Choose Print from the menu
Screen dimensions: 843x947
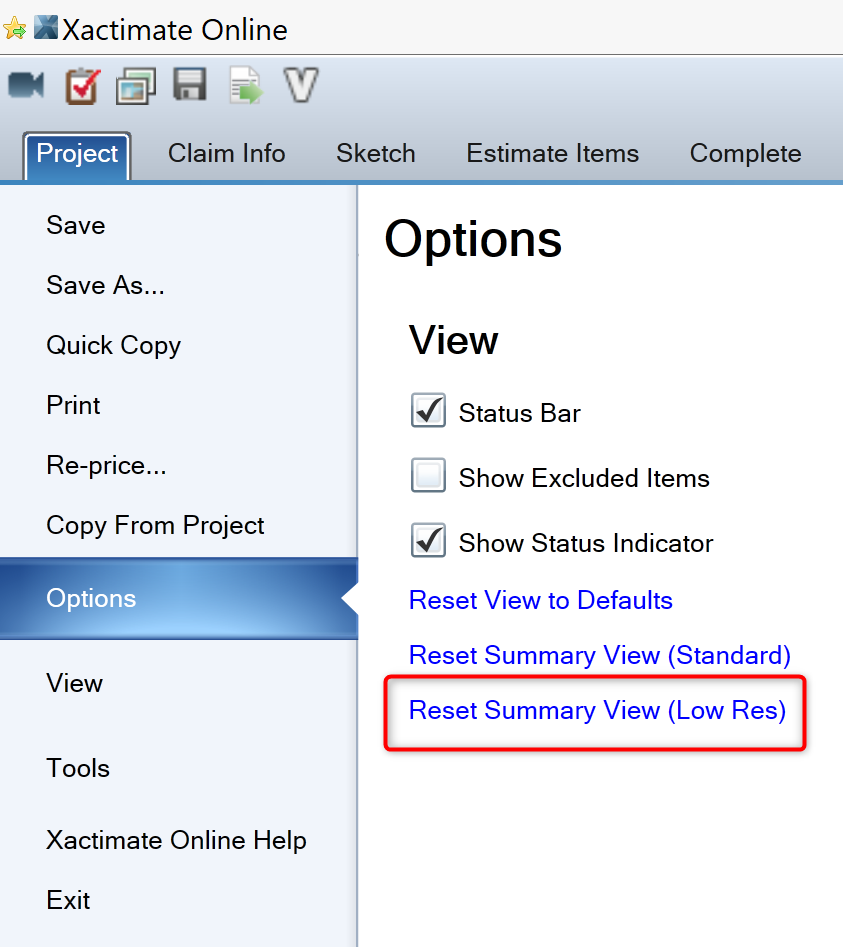[73, 405]
